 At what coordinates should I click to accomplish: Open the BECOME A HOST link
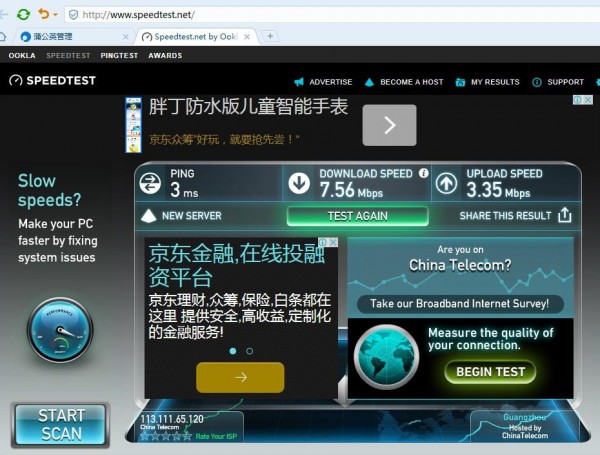[x=412, y=82]
